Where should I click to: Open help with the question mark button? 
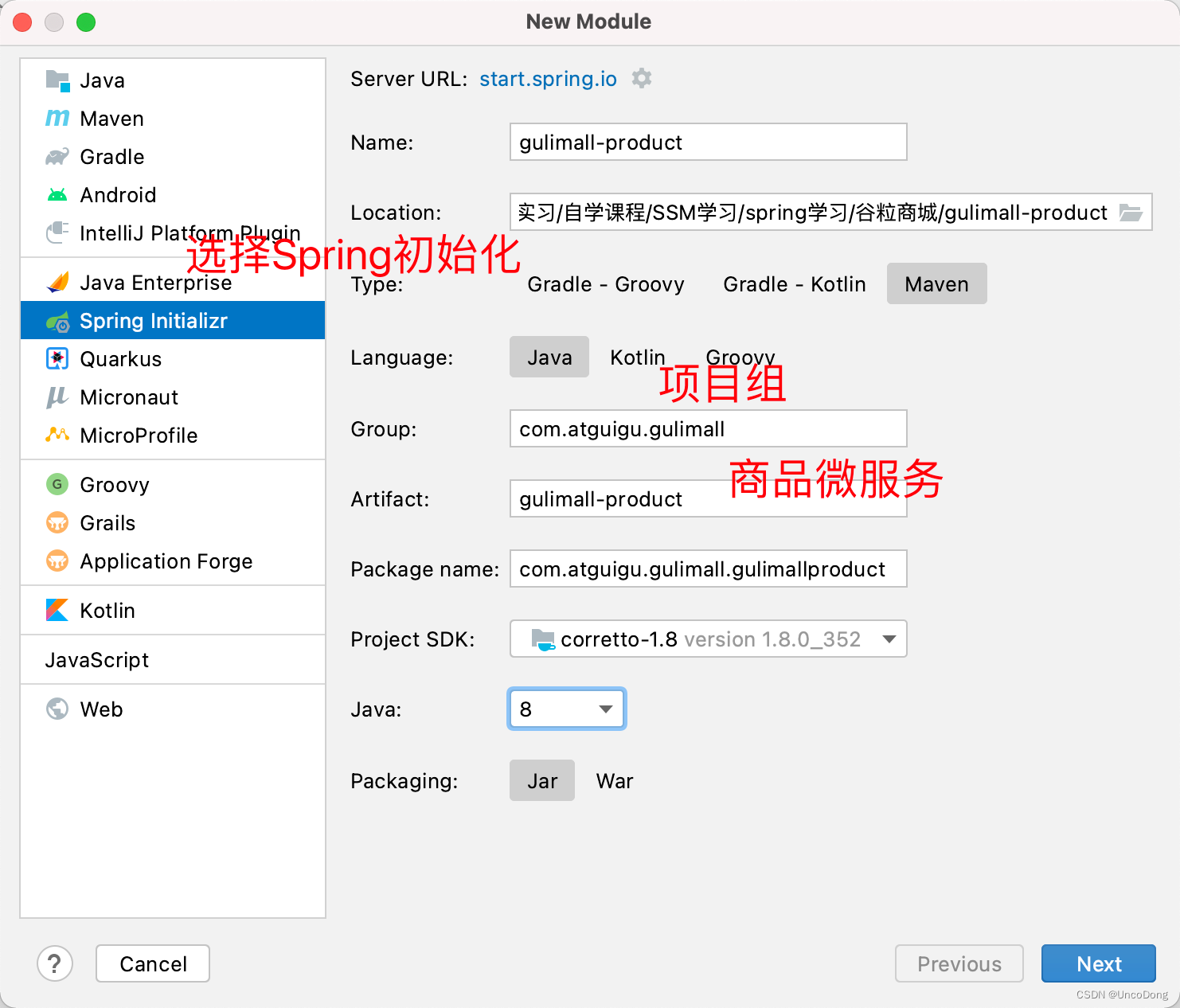[x=55, y=963]
